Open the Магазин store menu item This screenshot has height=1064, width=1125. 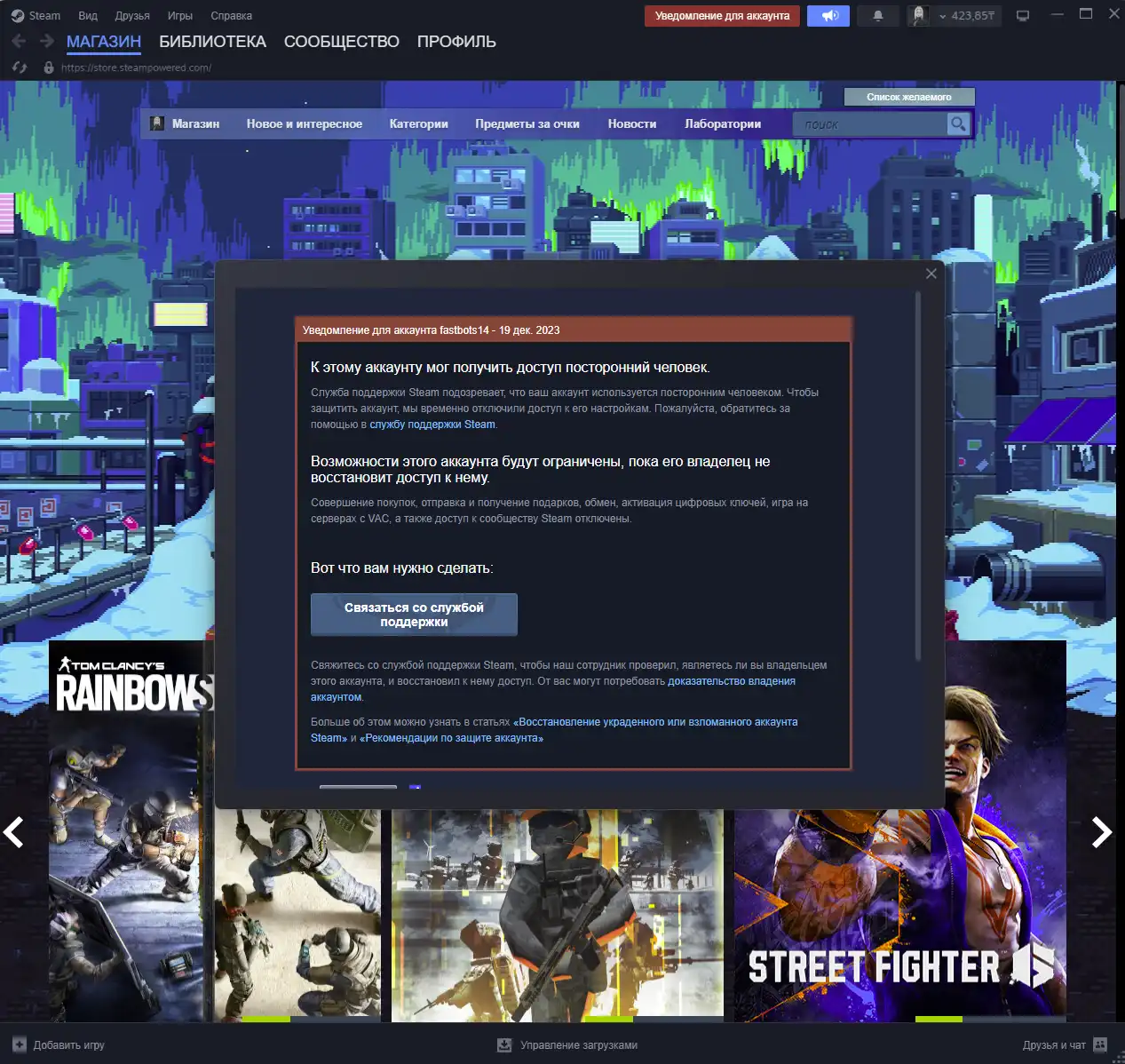(x=195, y=123)
